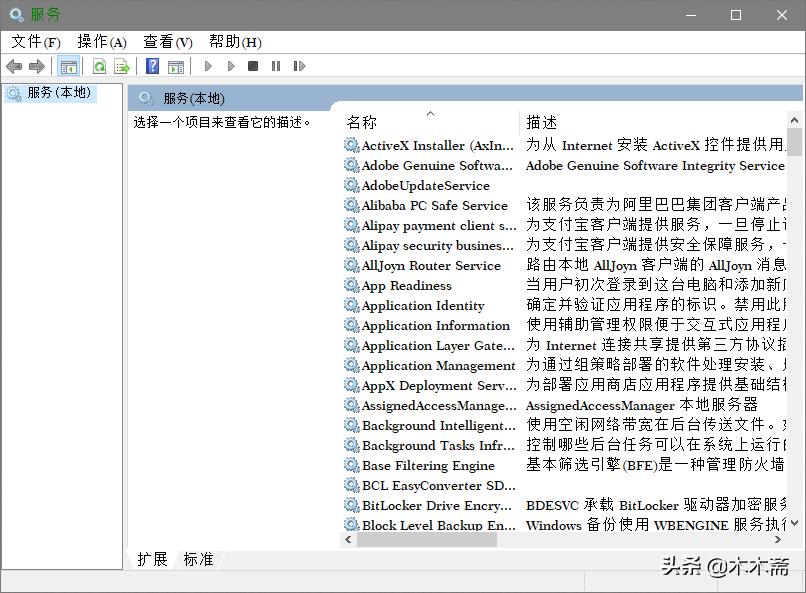Select the Alipay security business service row
Viewport: 806px width, 593px height.
click(x=564, y=245)
